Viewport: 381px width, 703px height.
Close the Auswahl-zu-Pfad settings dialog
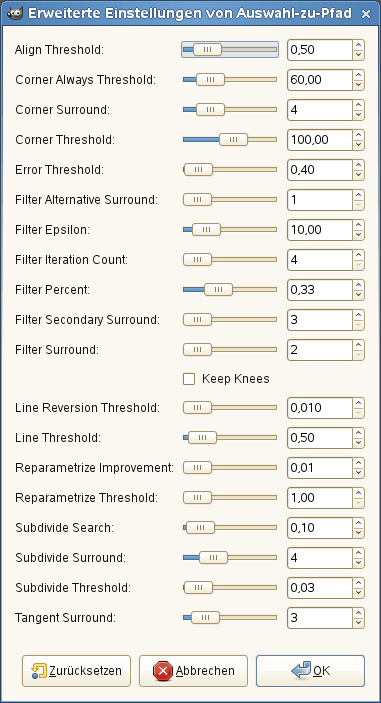(x=366, y=14)
